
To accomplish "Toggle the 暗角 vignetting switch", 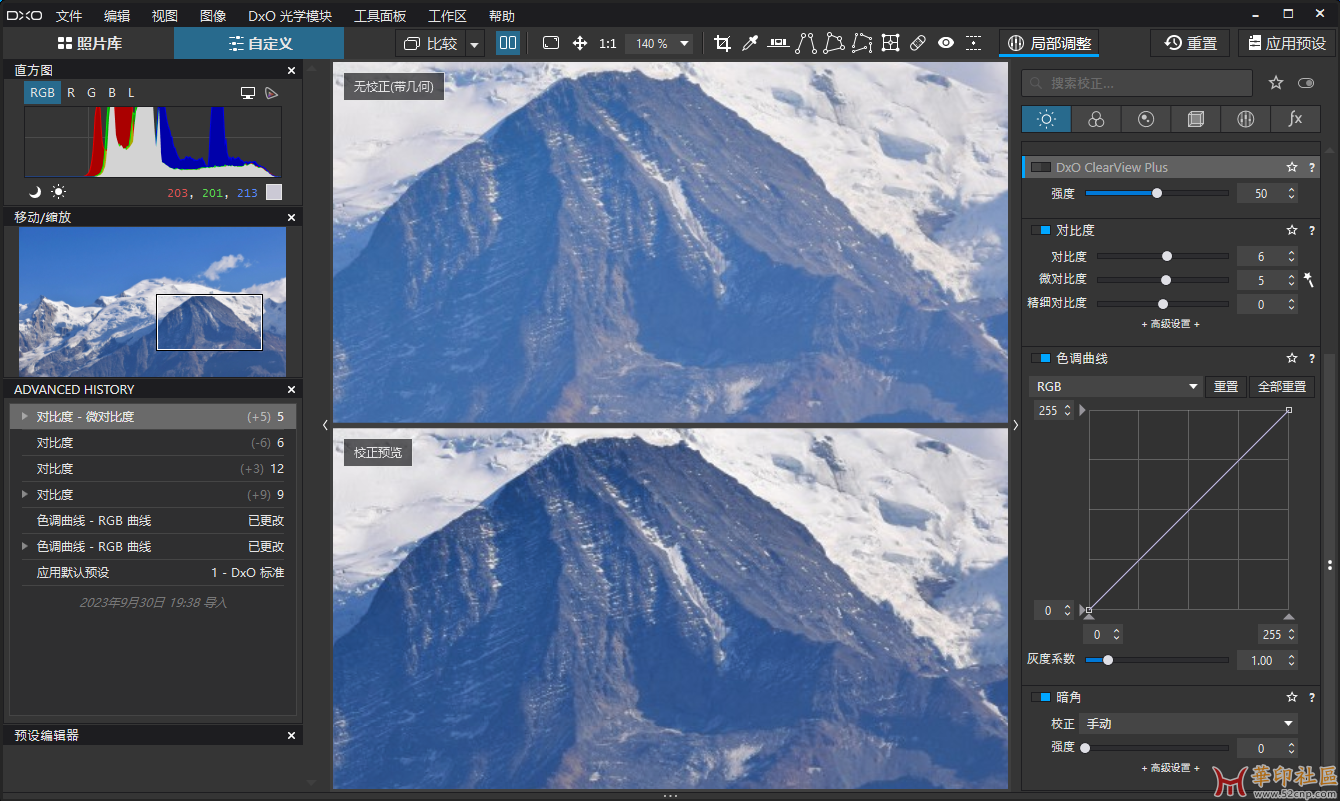I will 1041,697.
